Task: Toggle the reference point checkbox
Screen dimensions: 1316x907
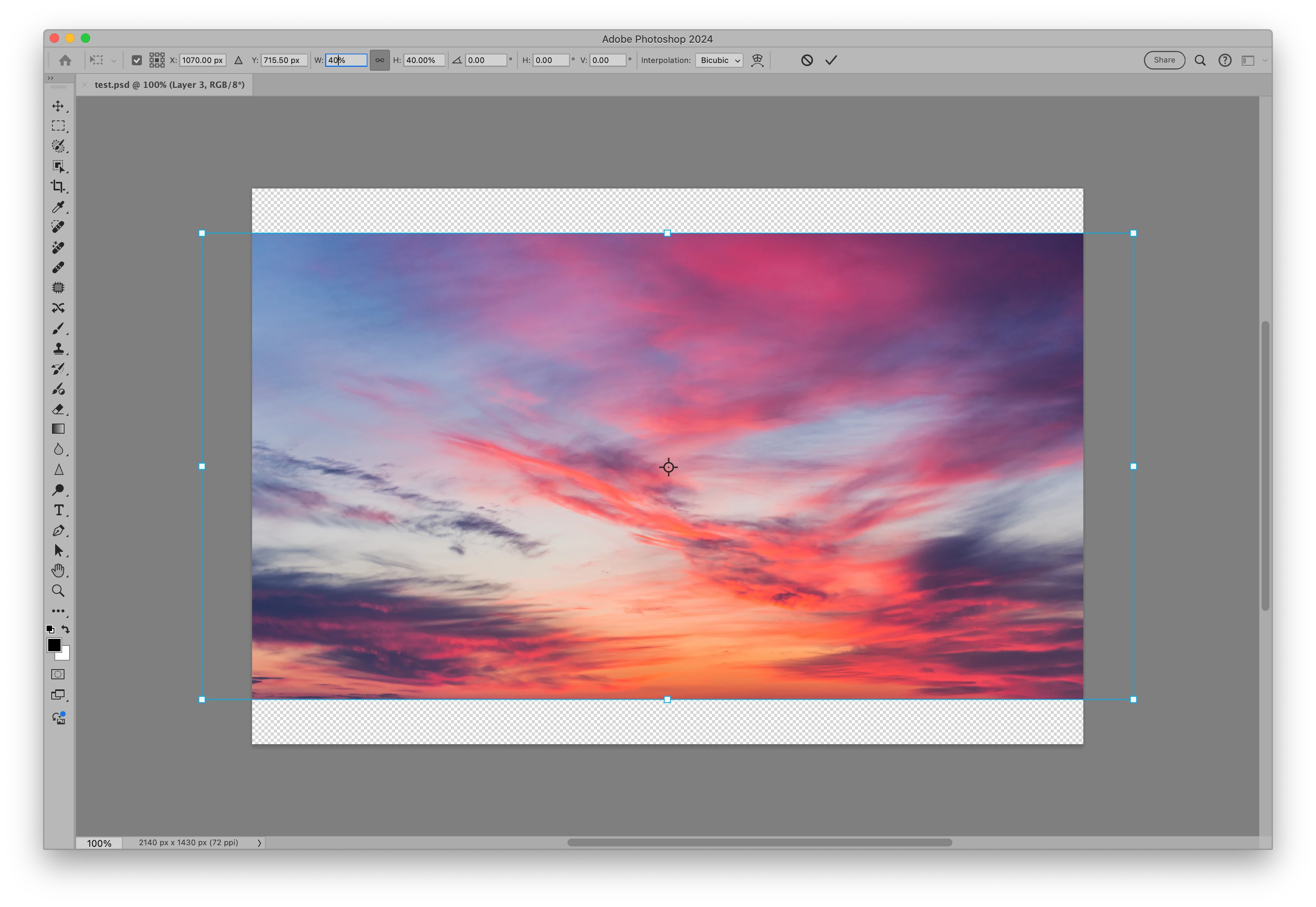Action: 136,60
